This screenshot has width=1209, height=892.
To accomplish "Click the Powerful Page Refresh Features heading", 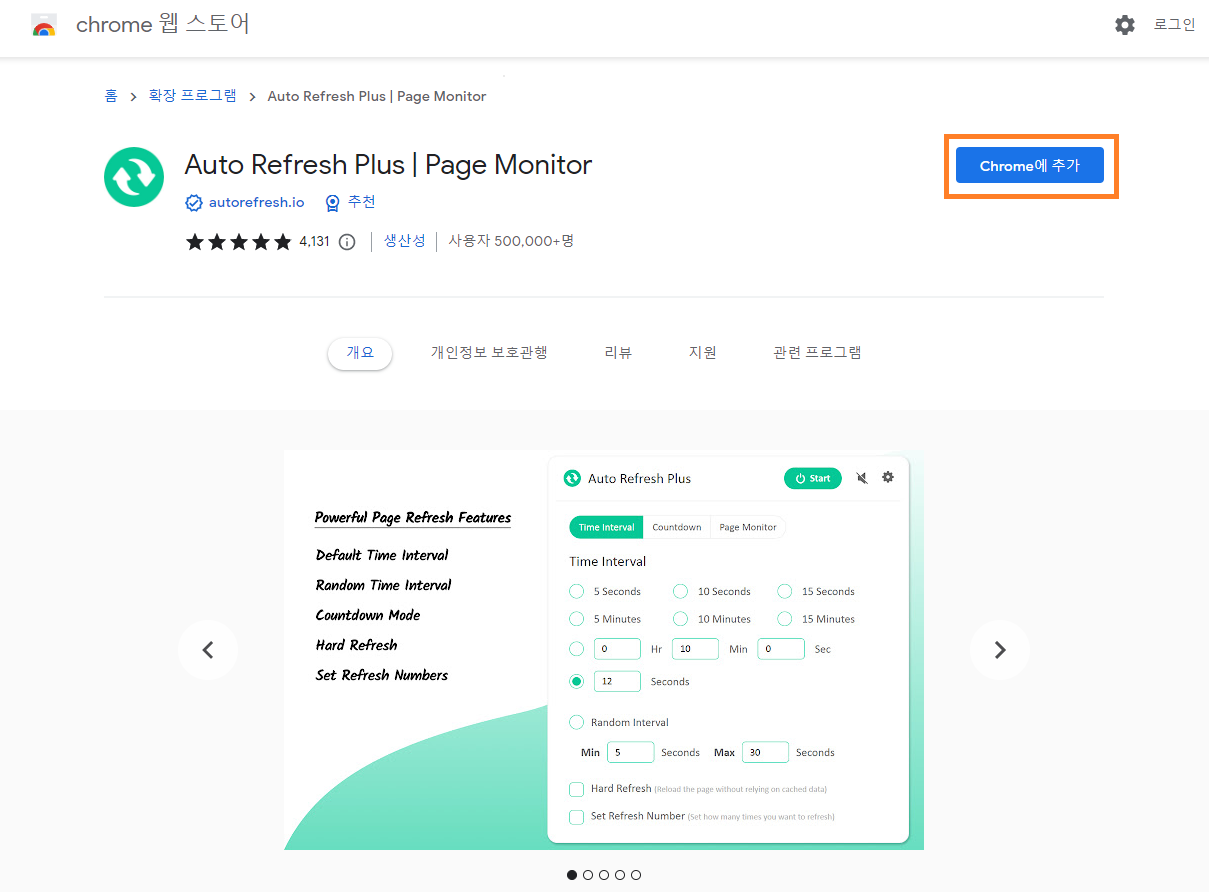I will [x=413, y=517].
